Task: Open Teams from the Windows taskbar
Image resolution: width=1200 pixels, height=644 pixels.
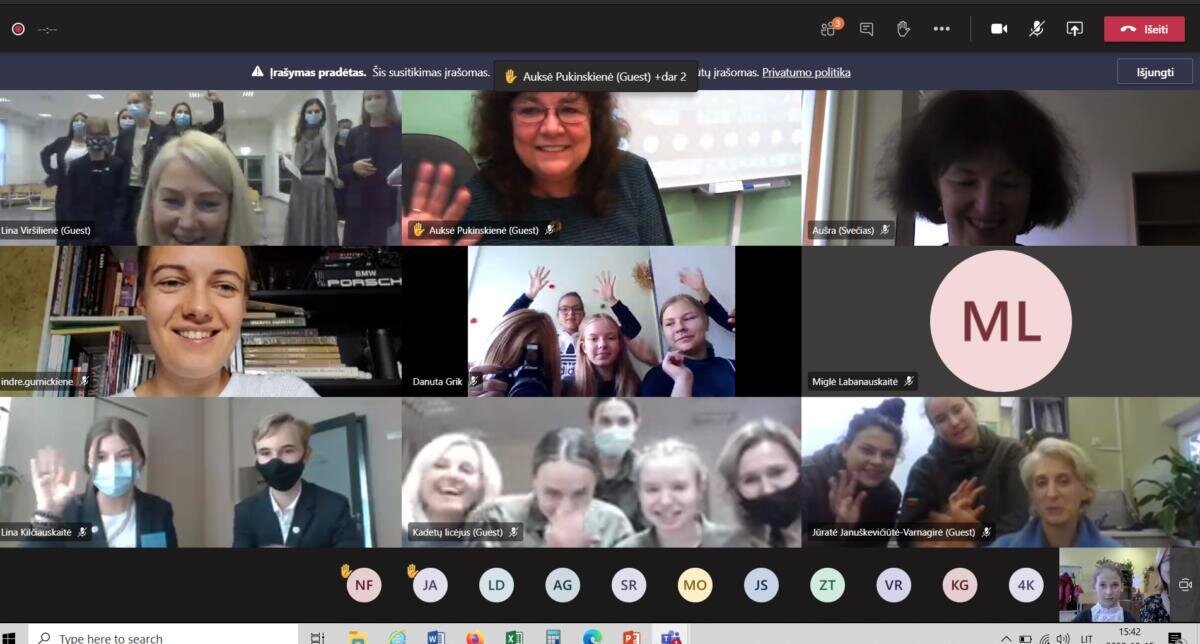Action: 671,637
